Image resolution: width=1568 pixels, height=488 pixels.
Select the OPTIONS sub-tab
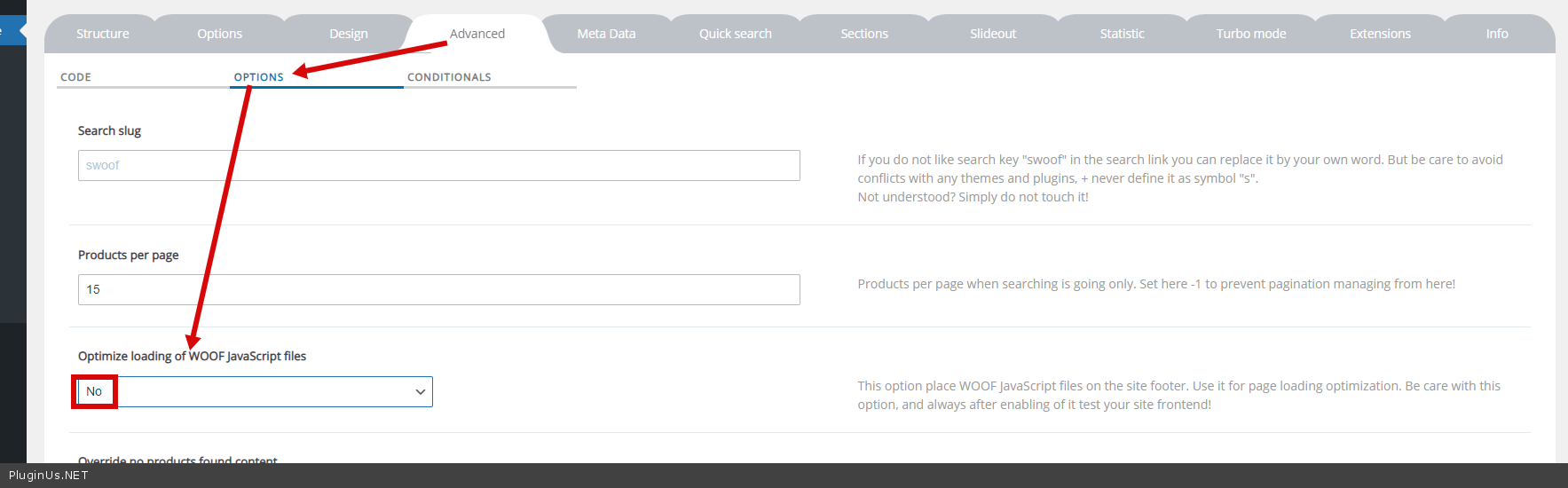point(258,77)
